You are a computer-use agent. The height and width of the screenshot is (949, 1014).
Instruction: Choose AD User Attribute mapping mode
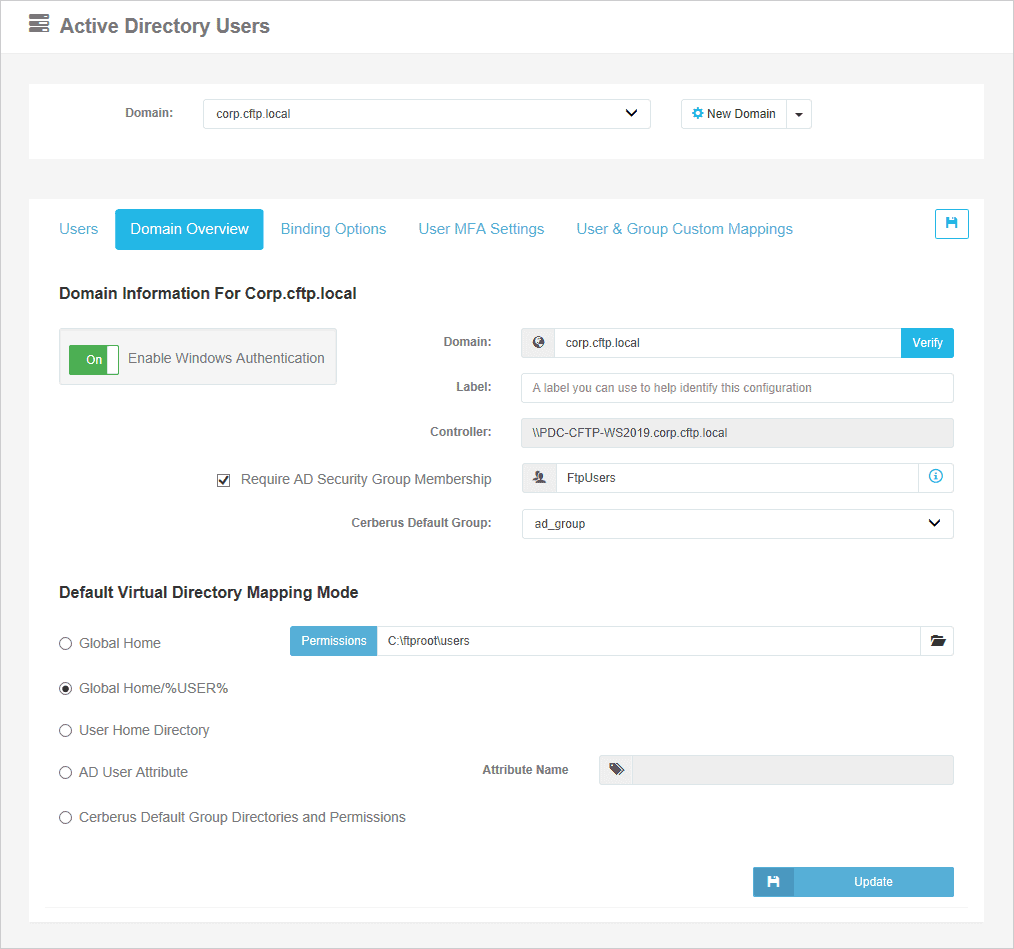click(65, 772)
